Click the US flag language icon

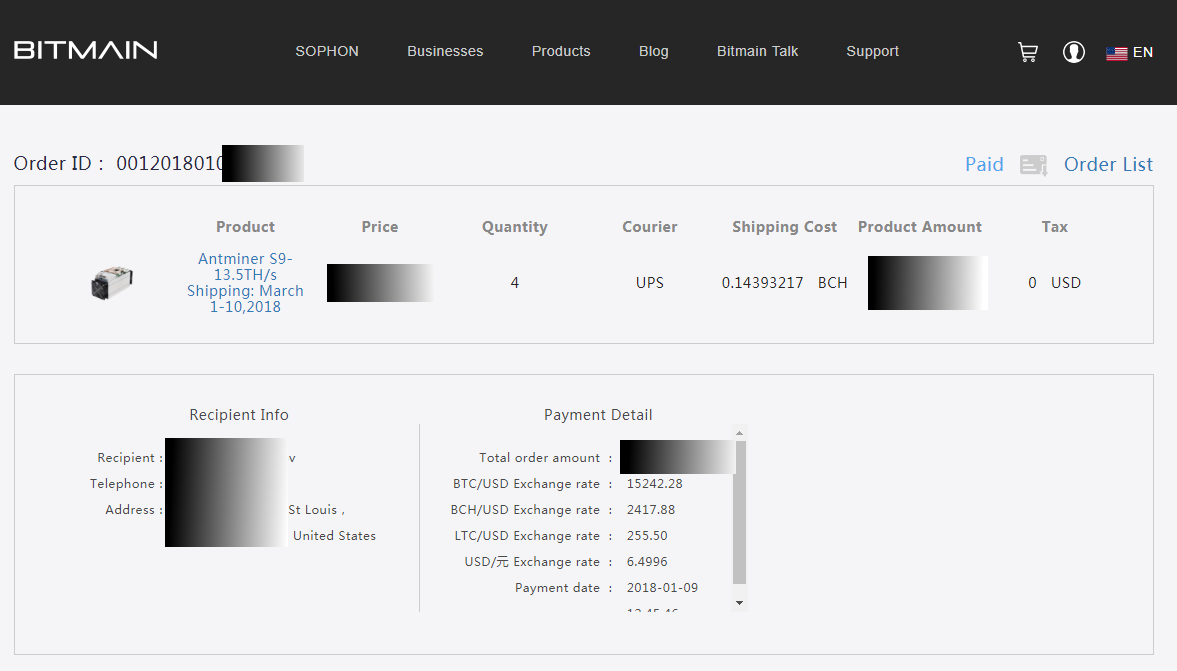pos(1116,53)
